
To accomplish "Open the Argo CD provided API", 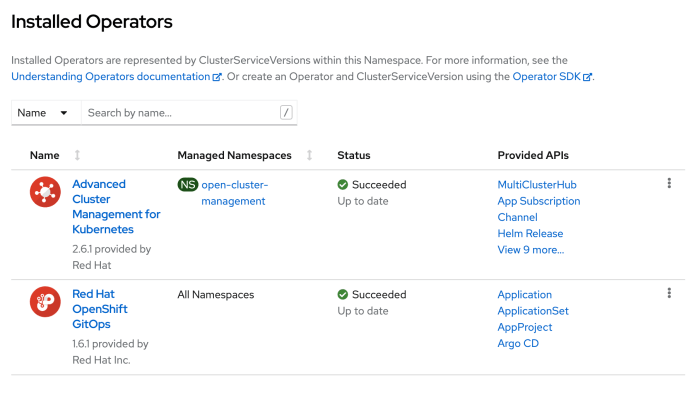I will click(x=518, y=343).
